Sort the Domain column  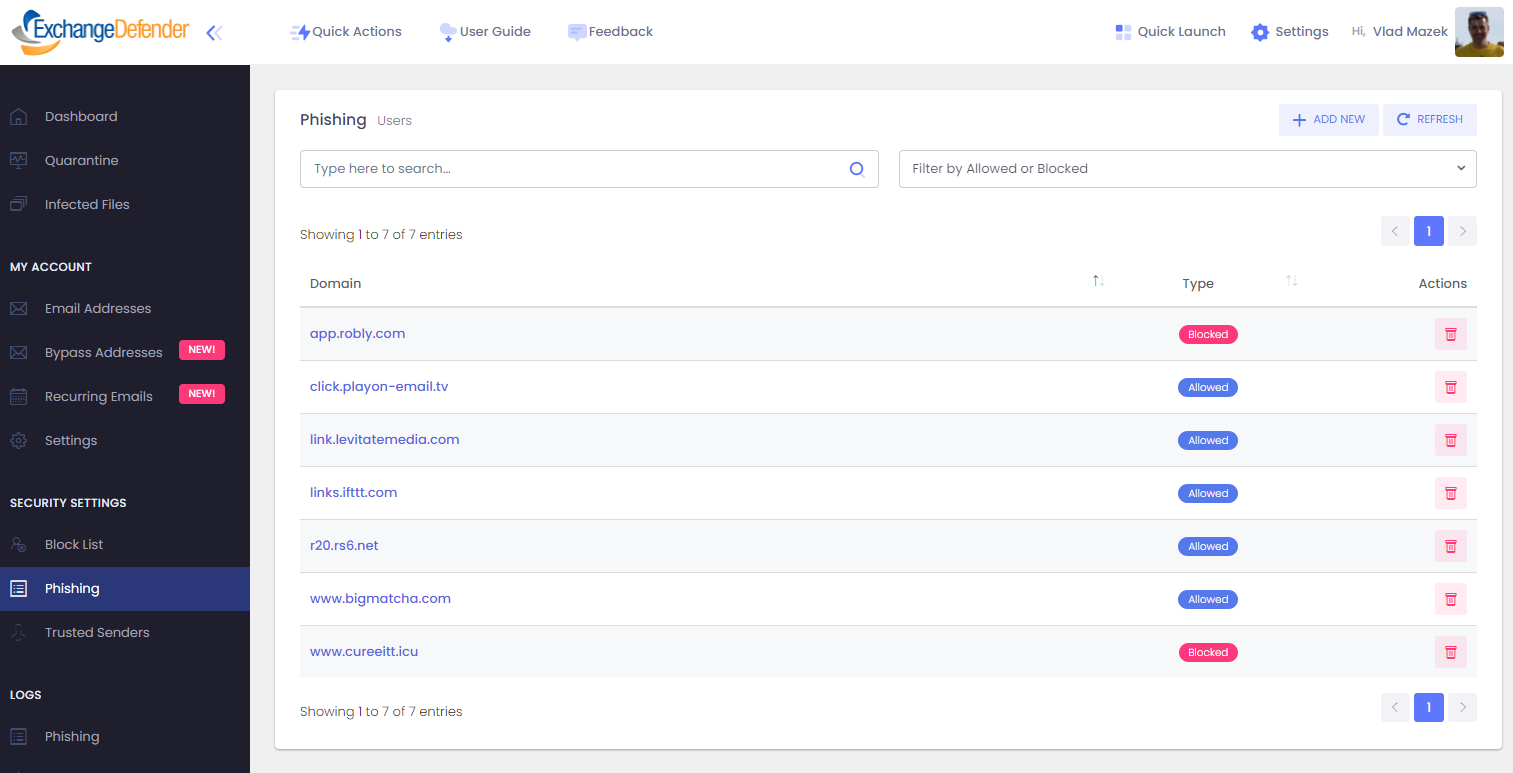[x=1097, y=281]
